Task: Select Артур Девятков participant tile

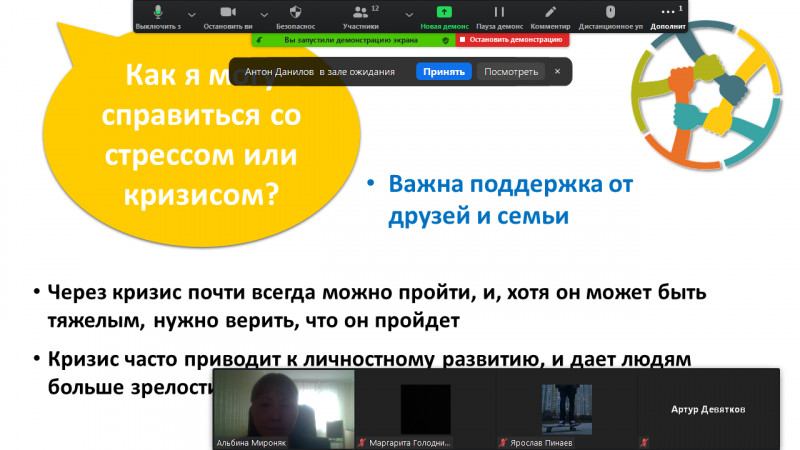Action: pyautogui.click(x=708, y=409)
